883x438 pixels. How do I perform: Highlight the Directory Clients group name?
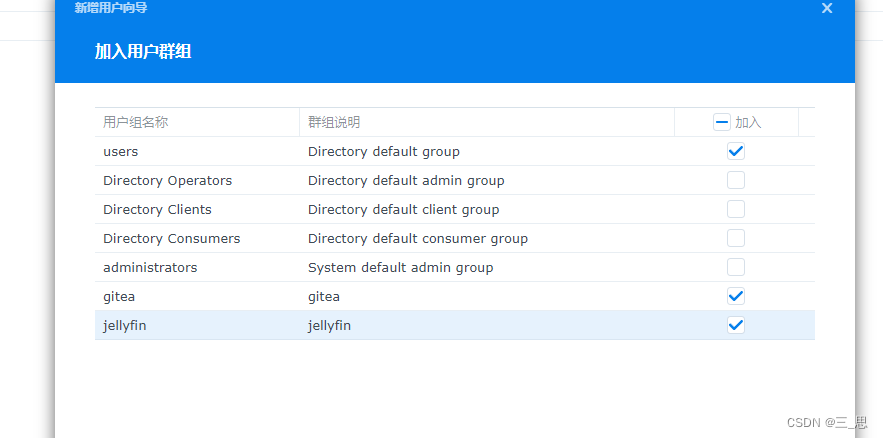pos(157,210)
